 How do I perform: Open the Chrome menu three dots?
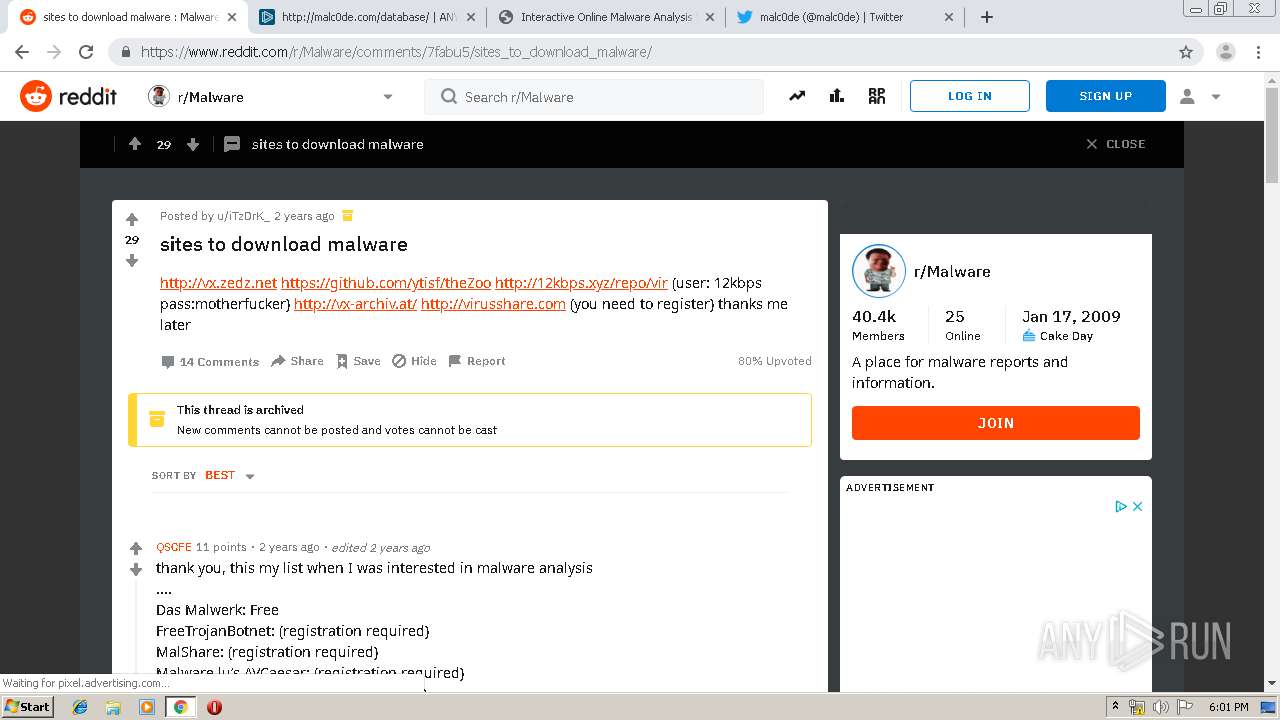(1258, 52)
